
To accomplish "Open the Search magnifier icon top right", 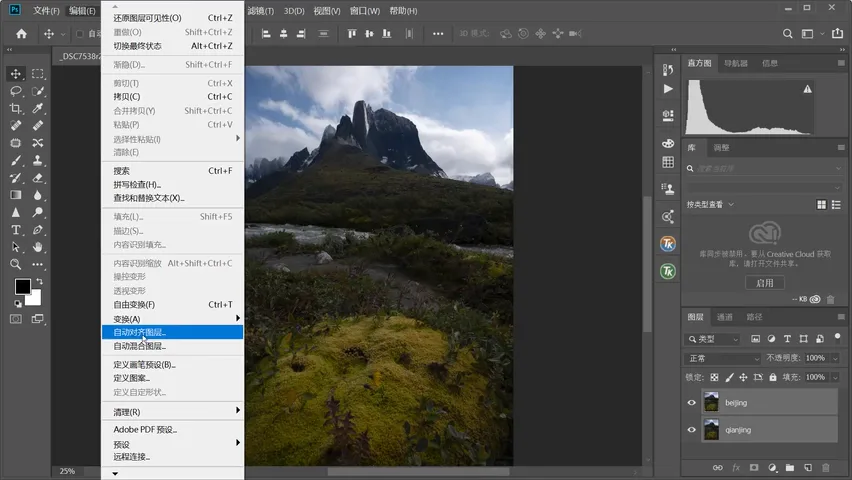I will coord(787,34).
